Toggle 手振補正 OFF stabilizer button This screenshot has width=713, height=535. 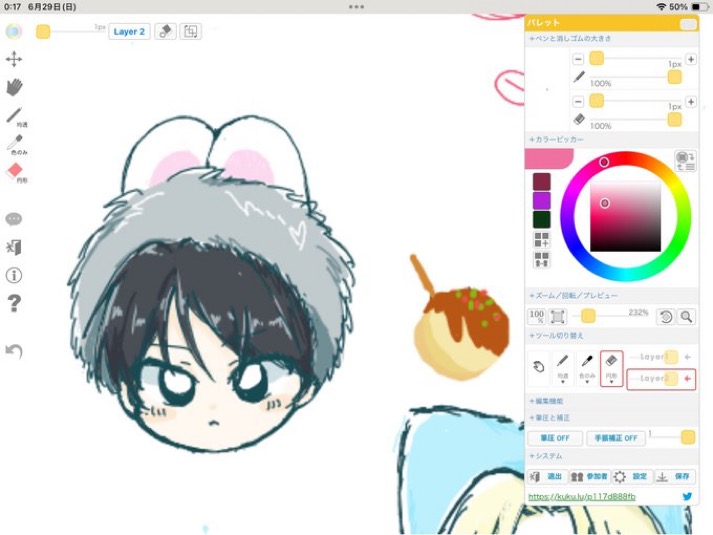pos(616,438)
